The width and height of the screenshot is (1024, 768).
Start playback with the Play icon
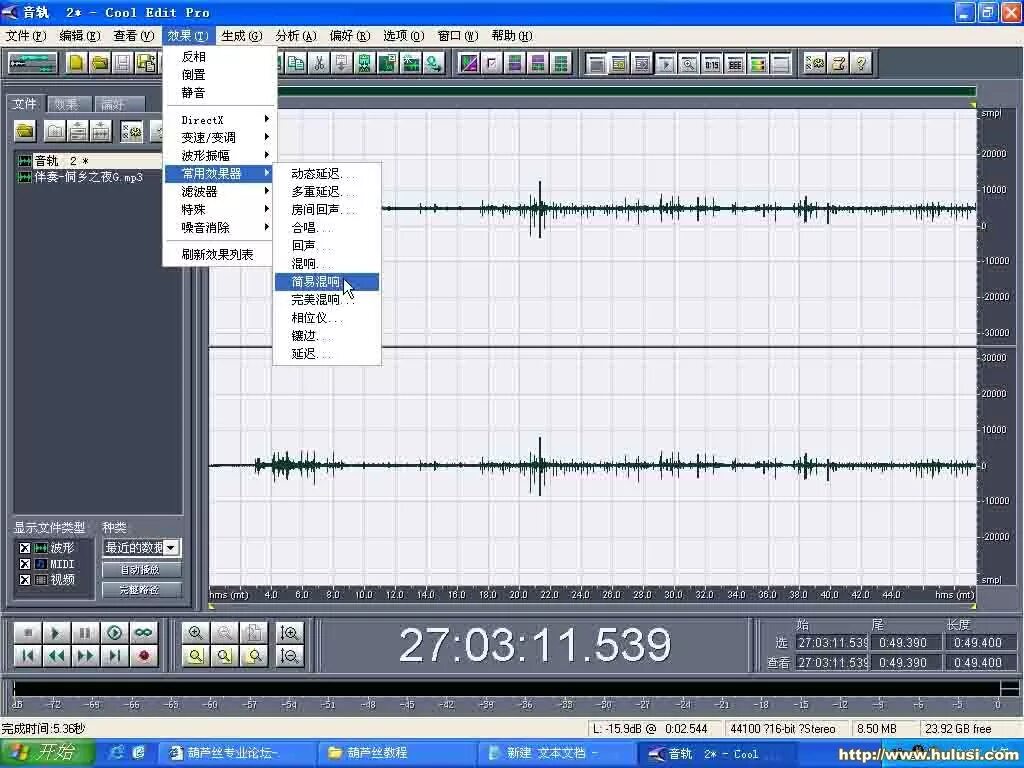56,632
